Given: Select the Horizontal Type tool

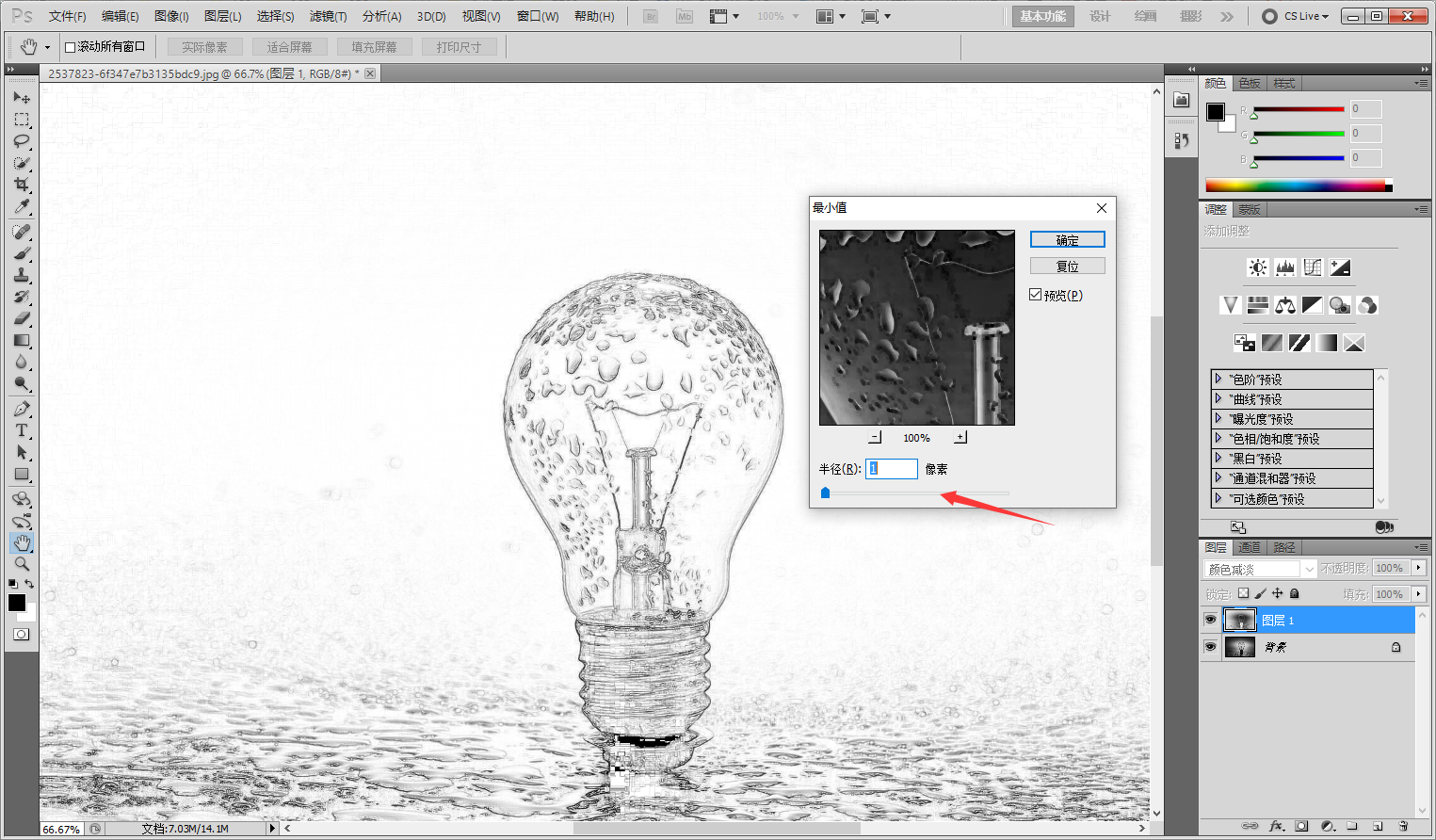Looking at the screenshot, I should click(x=22, y=431).
